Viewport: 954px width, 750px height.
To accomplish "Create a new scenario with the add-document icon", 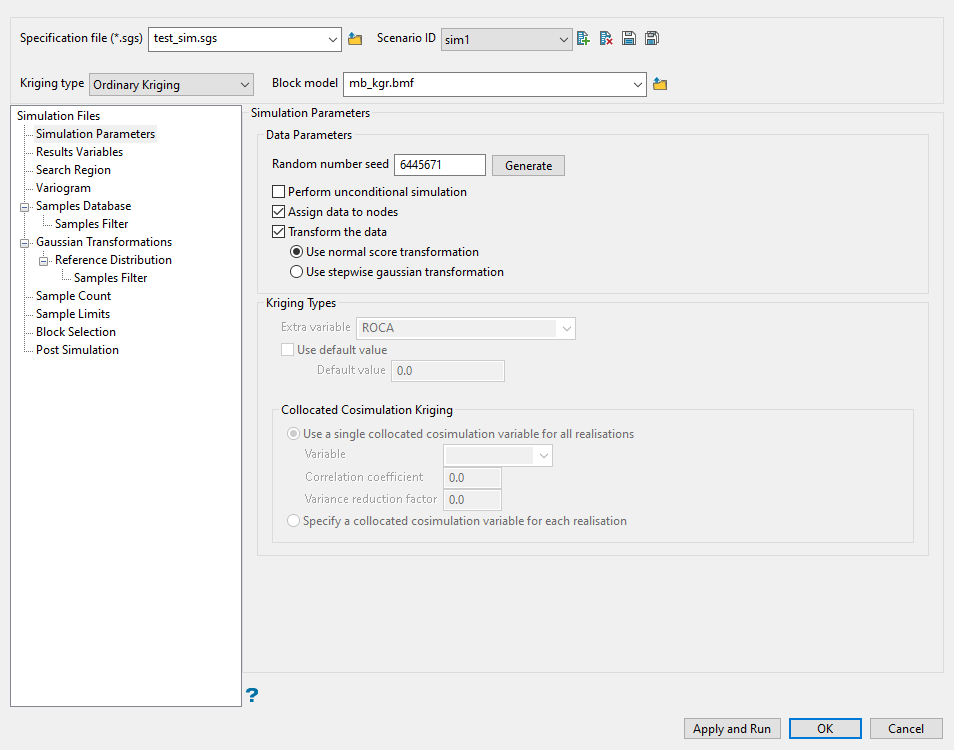I will point(583,38).
